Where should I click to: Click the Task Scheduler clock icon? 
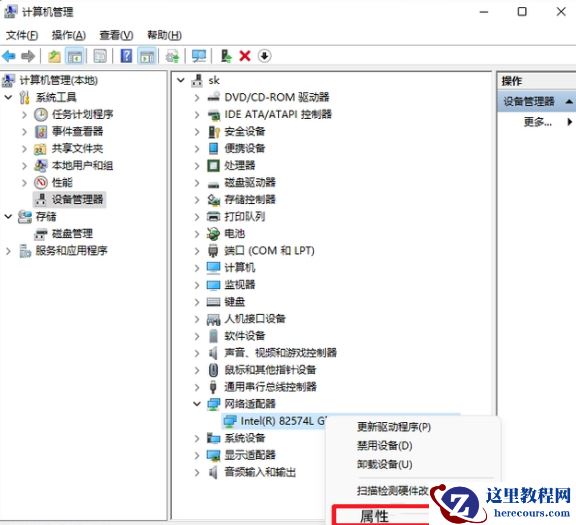point(41,114)
